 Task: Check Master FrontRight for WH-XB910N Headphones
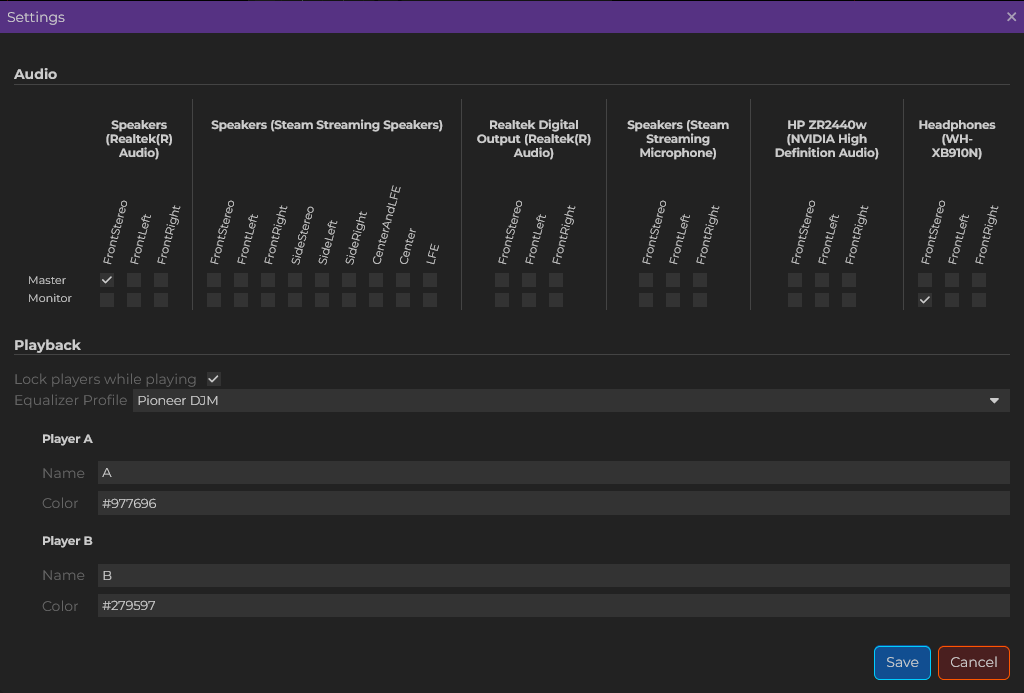pos(979,280)
